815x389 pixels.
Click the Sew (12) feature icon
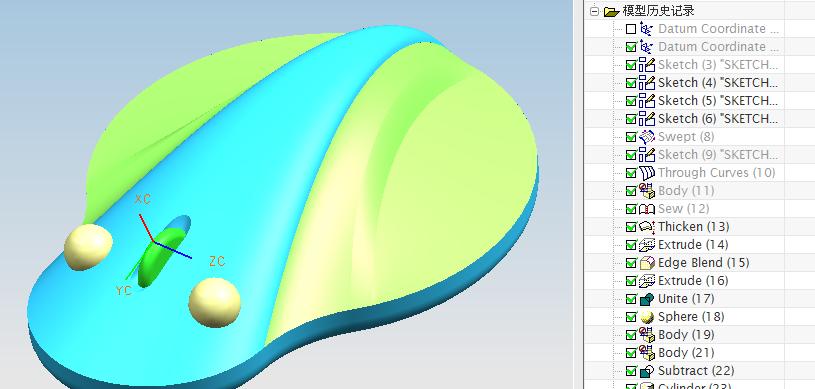coord(647,209)
